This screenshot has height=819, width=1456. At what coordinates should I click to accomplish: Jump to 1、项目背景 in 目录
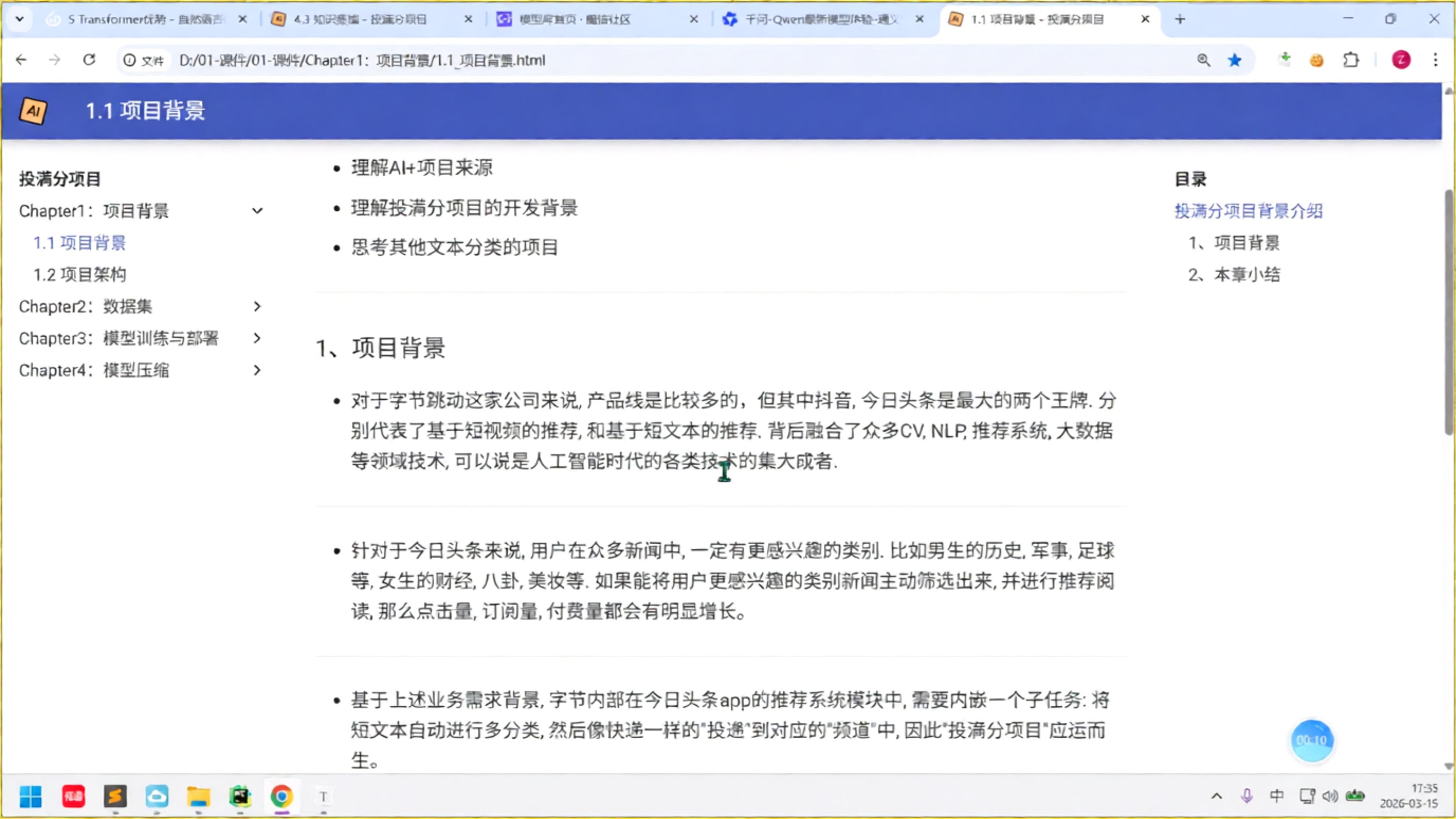click(1234, 243)
